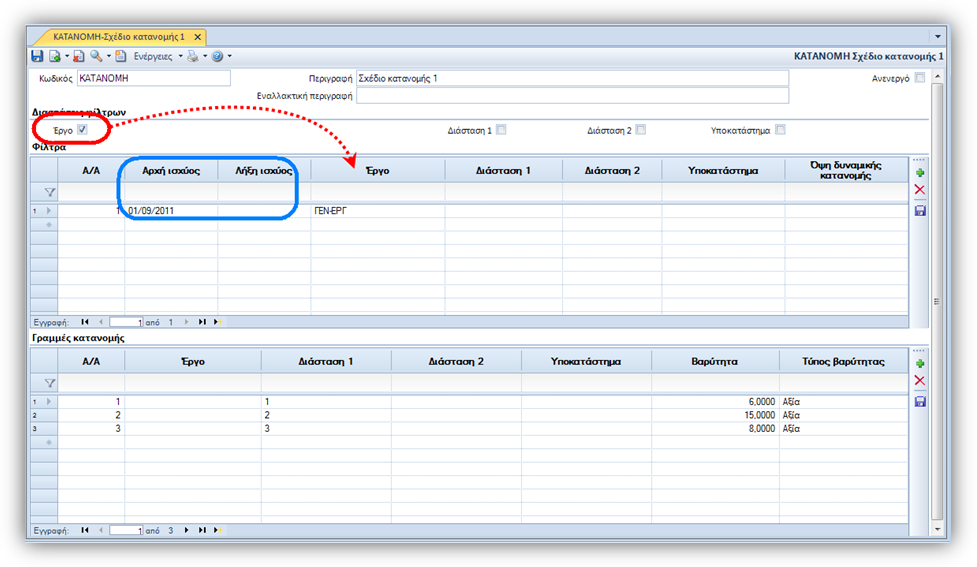
Task: Click the Κωδικός input field
Action: (153, 78)
